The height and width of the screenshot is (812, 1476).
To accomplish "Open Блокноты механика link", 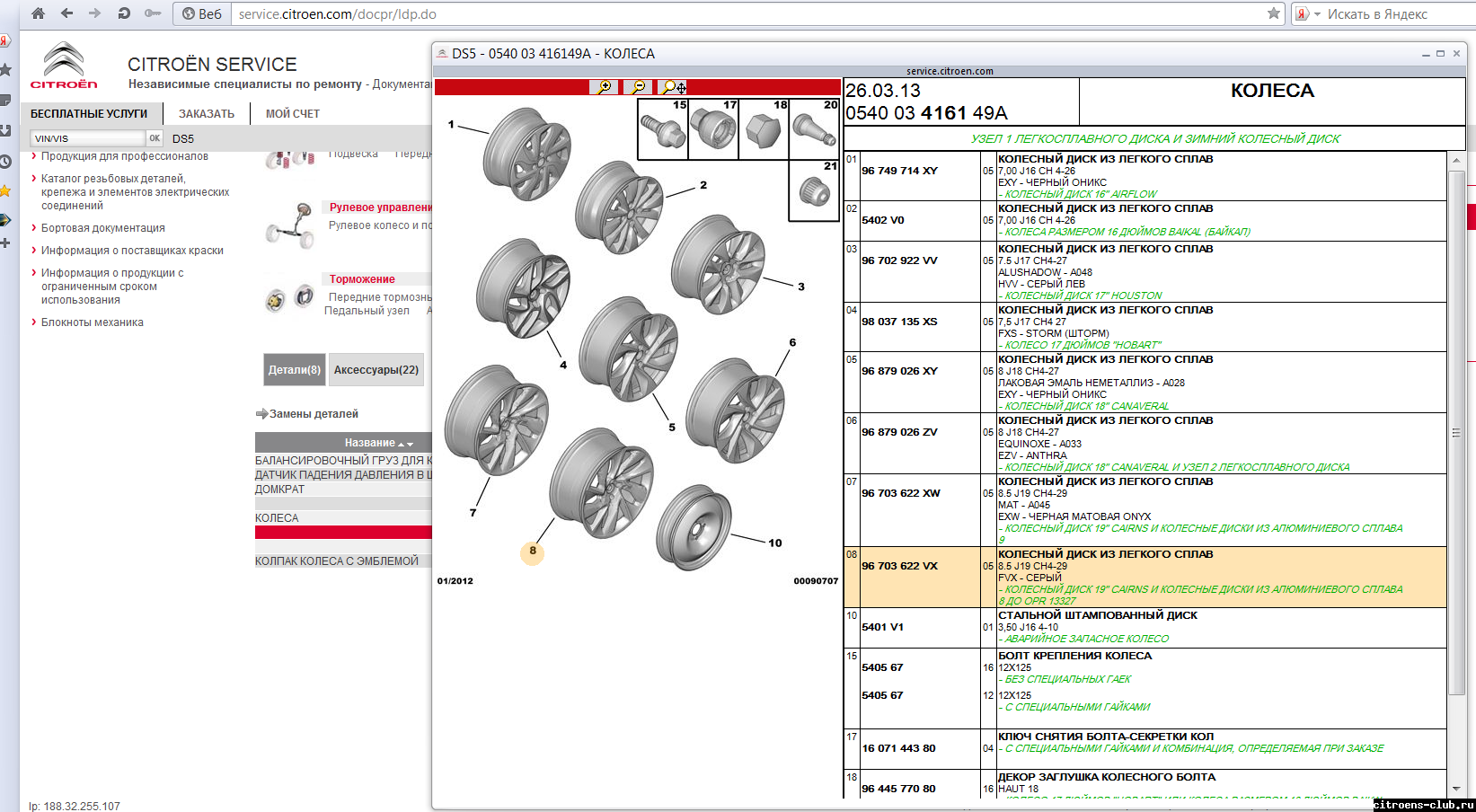I will coord(93,322).
